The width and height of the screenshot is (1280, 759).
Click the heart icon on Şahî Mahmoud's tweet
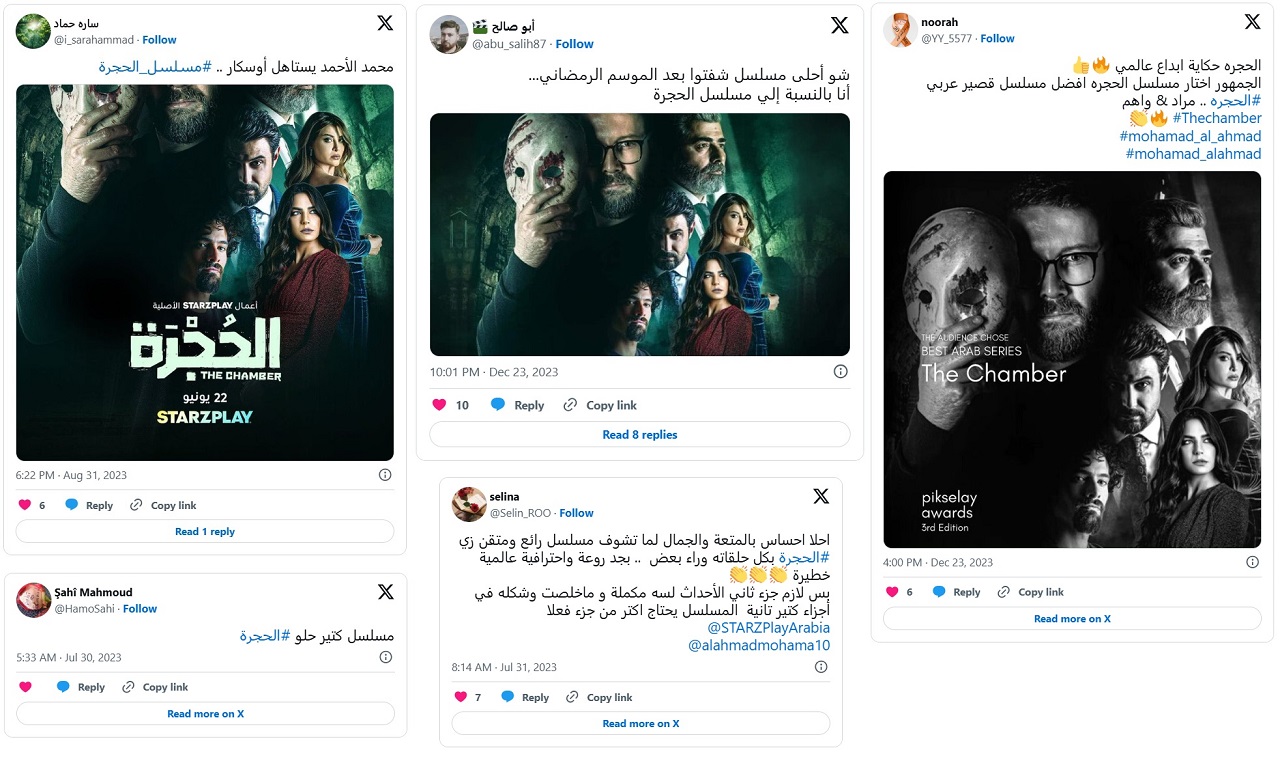25,687
